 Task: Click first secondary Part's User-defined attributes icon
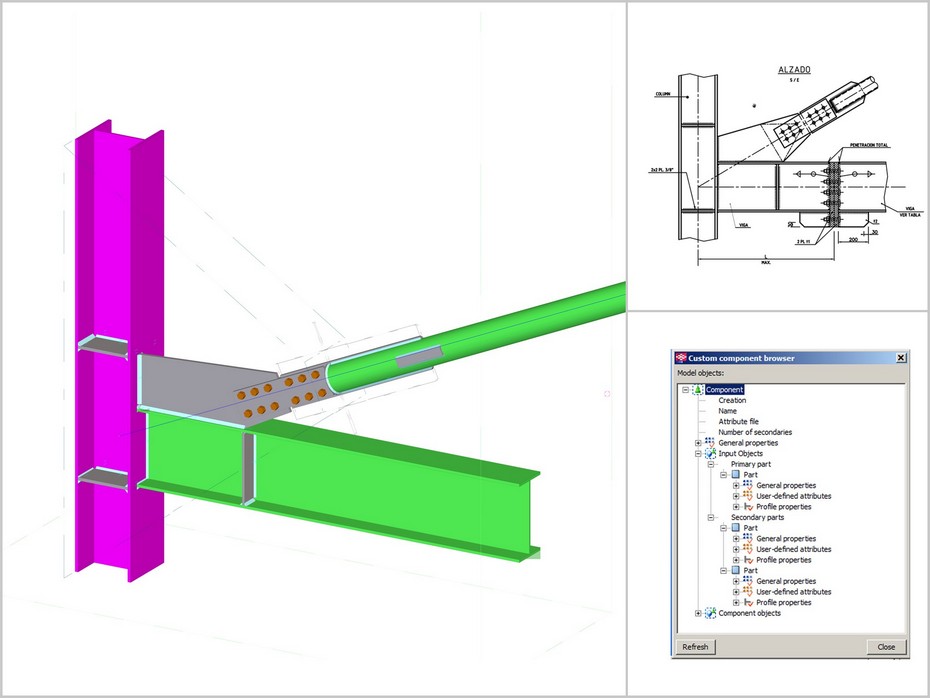tap(748, 549)
